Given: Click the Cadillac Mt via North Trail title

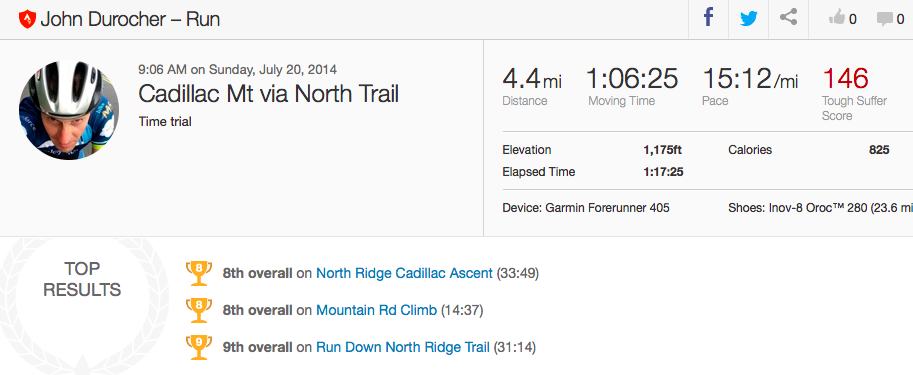Looking at the screenshot, I should [x=268, y=94].
